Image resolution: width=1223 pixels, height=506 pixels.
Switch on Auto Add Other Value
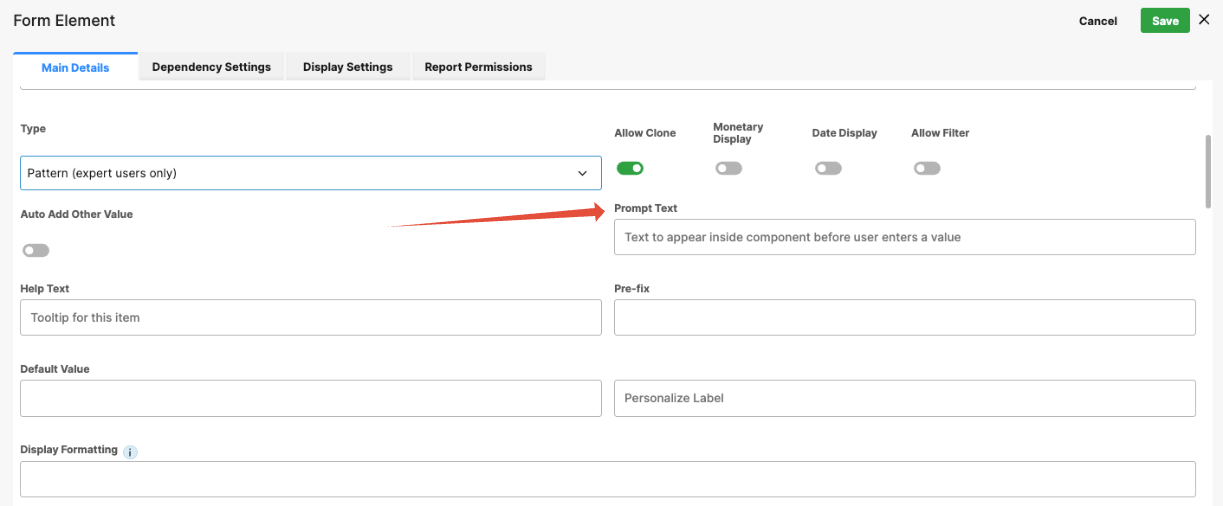point(36,250)
